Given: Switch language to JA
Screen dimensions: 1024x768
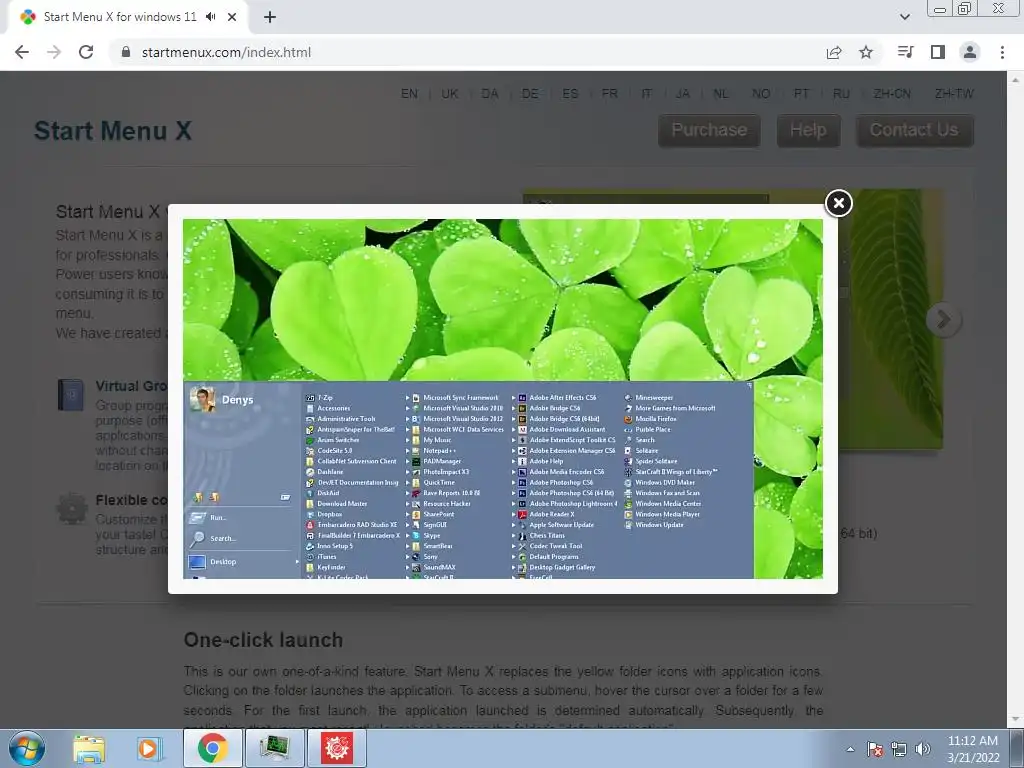Looking at the screenshot, I should (x=682, y=93).
